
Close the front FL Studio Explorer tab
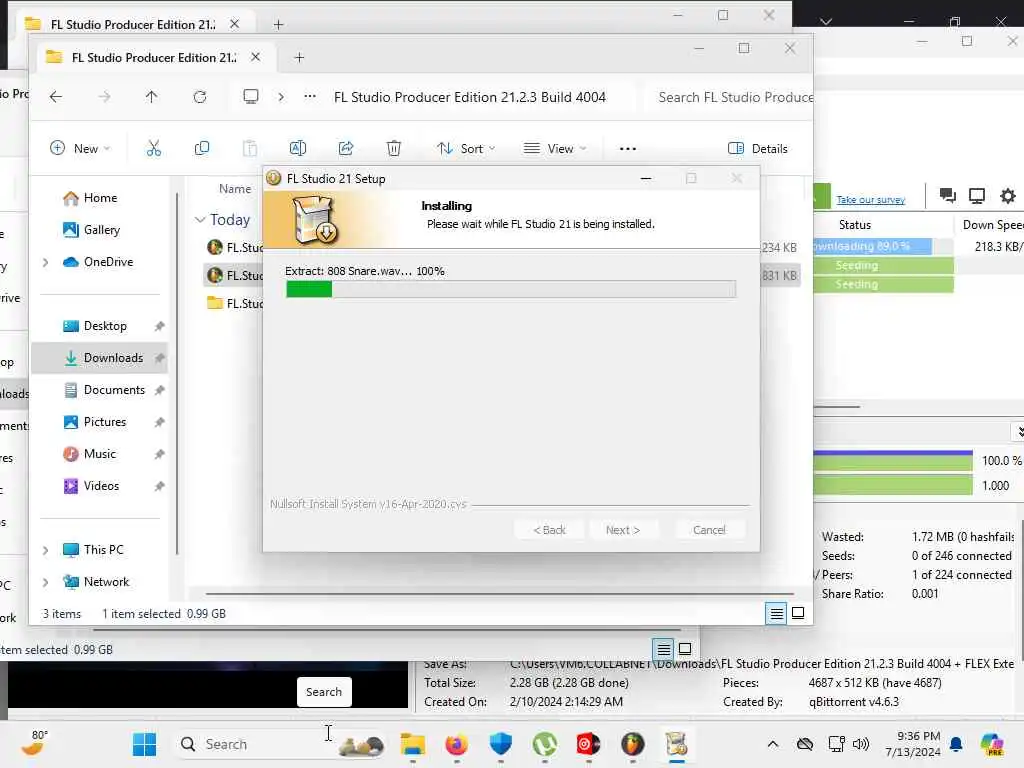pos(255,57)
